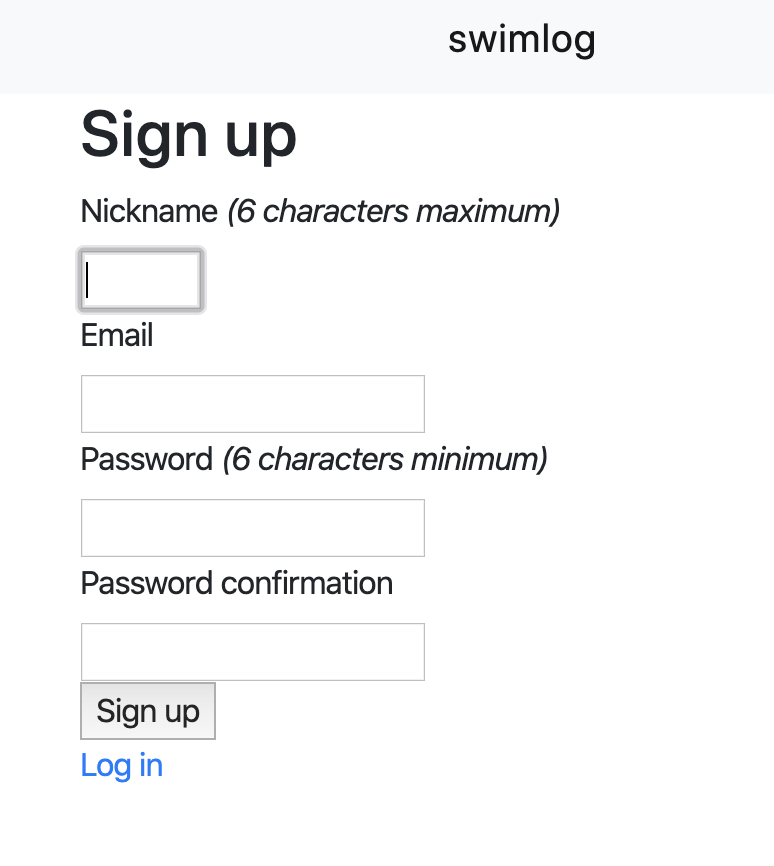Click the '6 characters minimum' hint text
Image resolution: width=774 pixels, height=866 pixels.
point(385,460)
